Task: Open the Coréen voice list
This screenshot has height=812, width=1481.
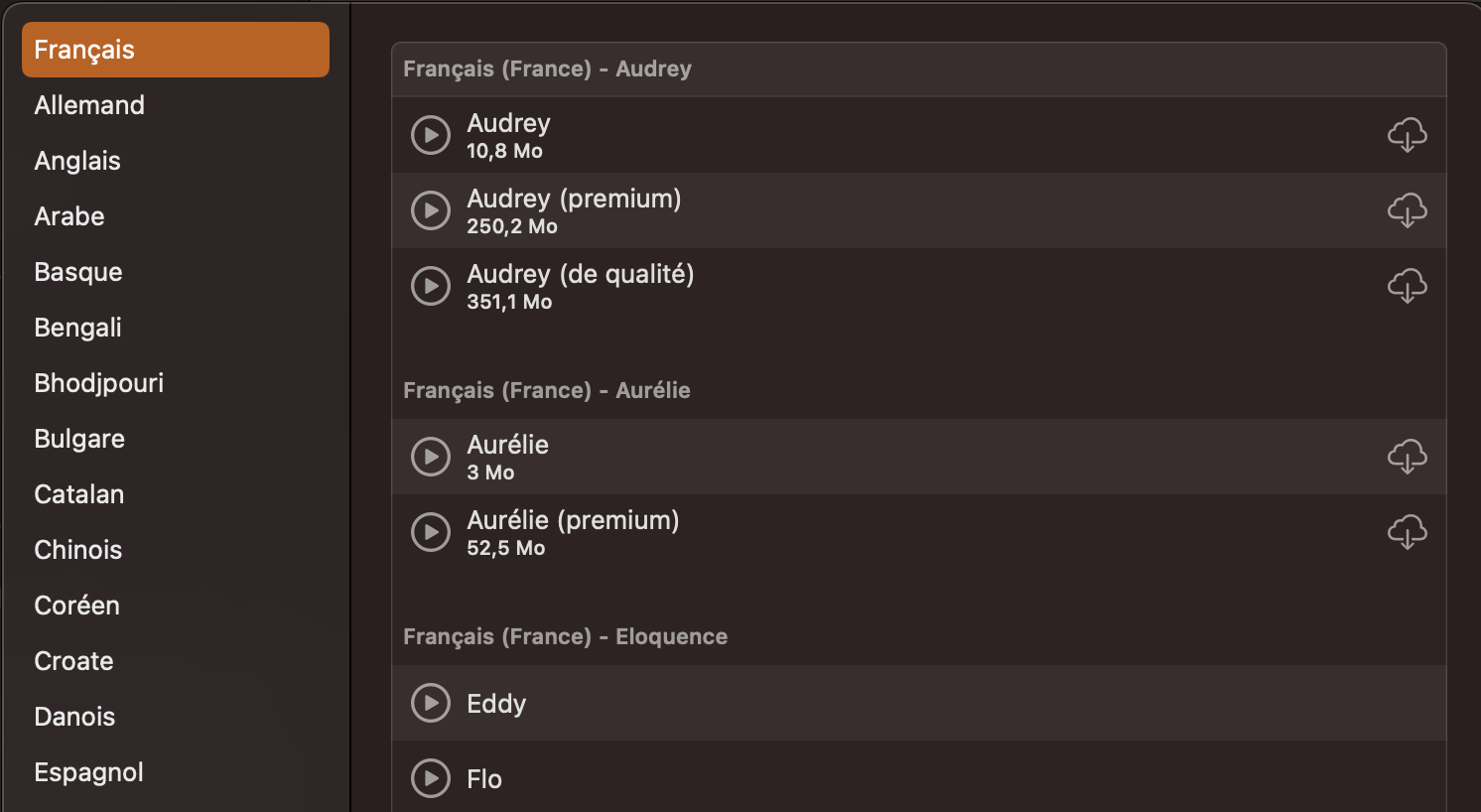Action: click(77, 606)
